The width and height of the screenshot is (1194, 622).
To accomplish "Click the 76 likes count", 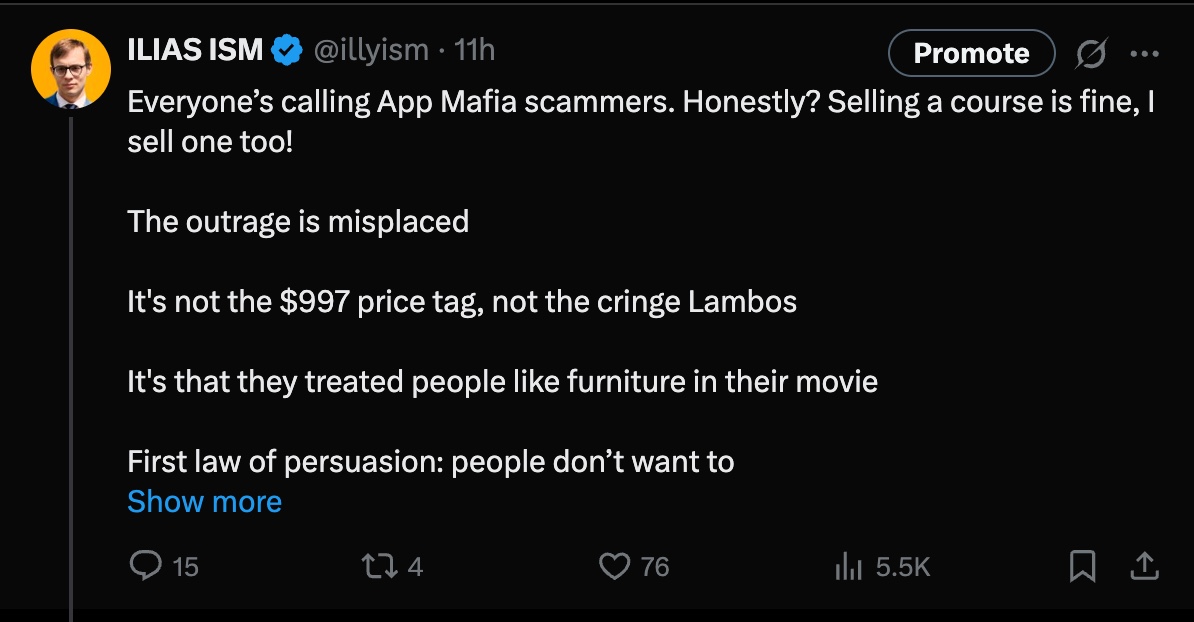I will (x=655, y=567).
